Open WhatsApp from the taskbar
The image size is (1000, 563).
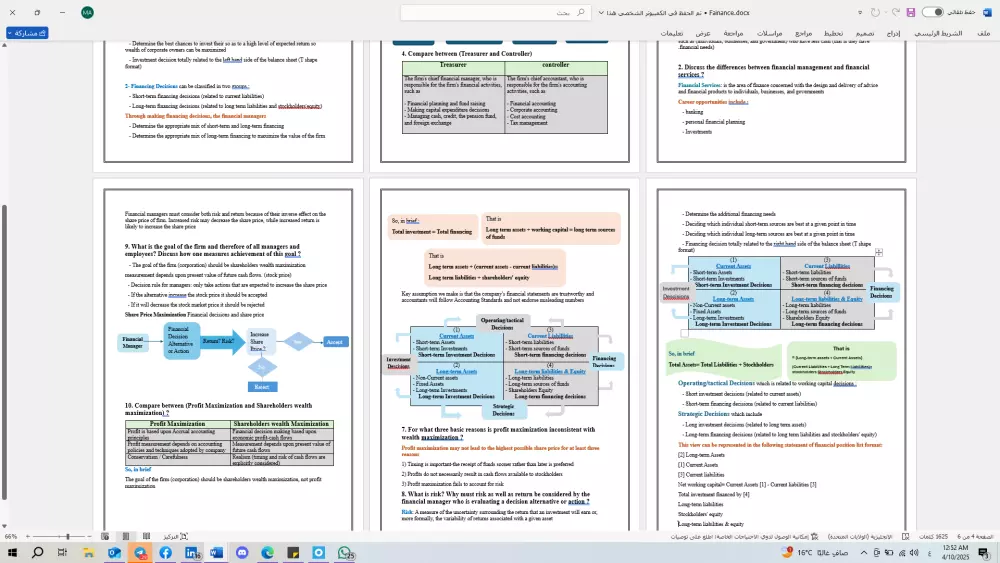[x=345, y=552]
